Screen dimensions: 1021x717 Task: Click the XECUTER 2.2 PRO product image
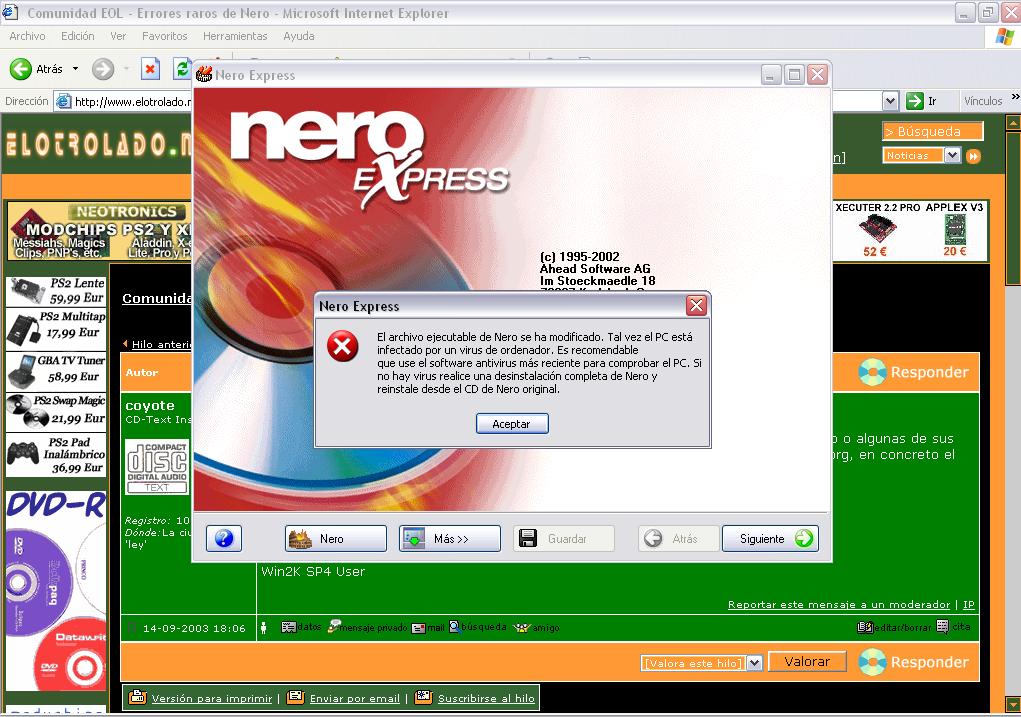click(x=876, y=230)
